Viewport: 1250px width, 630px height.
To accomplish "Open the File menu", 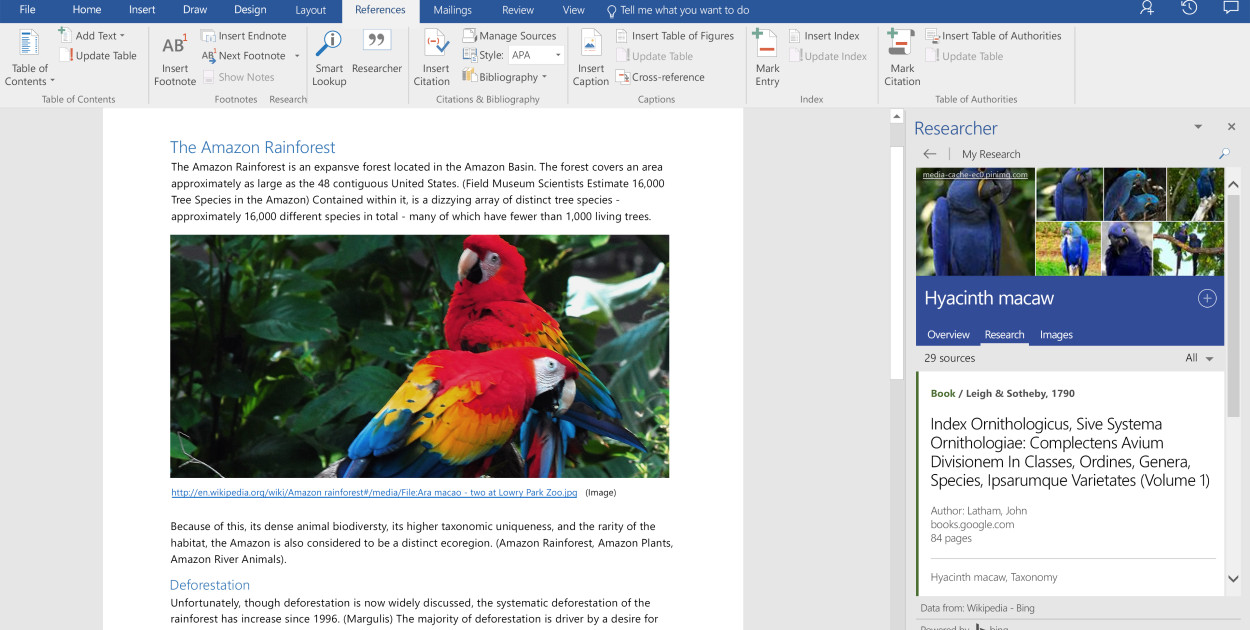I will point(27,10).
